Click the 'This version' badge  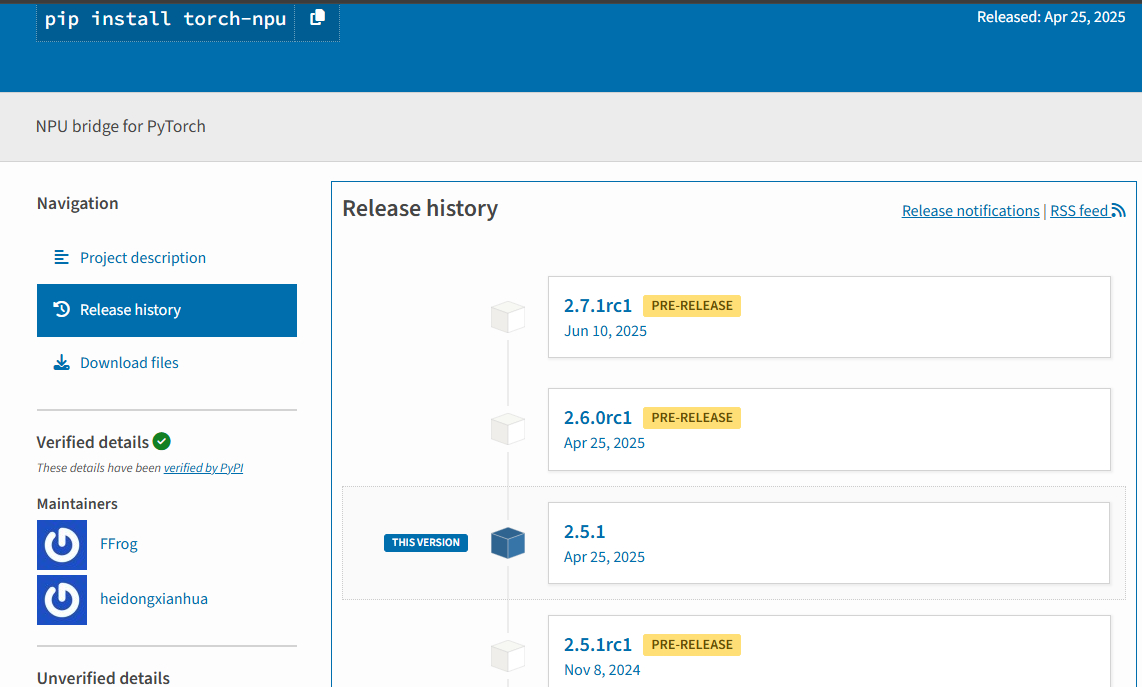pos(426,543)
